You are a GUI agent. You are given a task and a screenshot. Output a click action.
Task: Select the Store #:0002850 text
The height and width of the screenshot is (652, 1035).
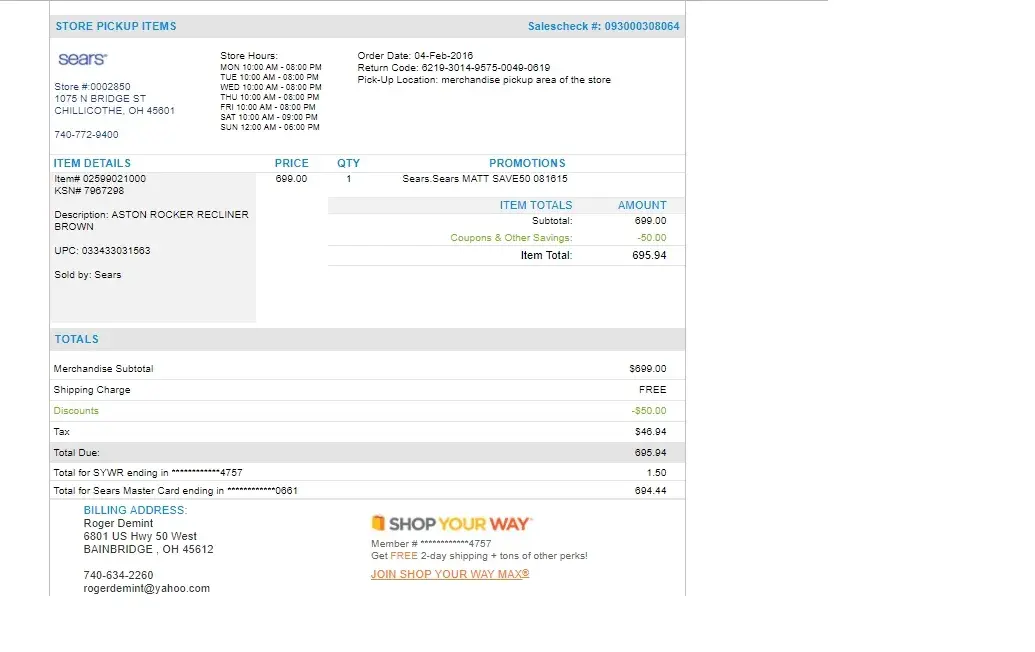(92, 86)
